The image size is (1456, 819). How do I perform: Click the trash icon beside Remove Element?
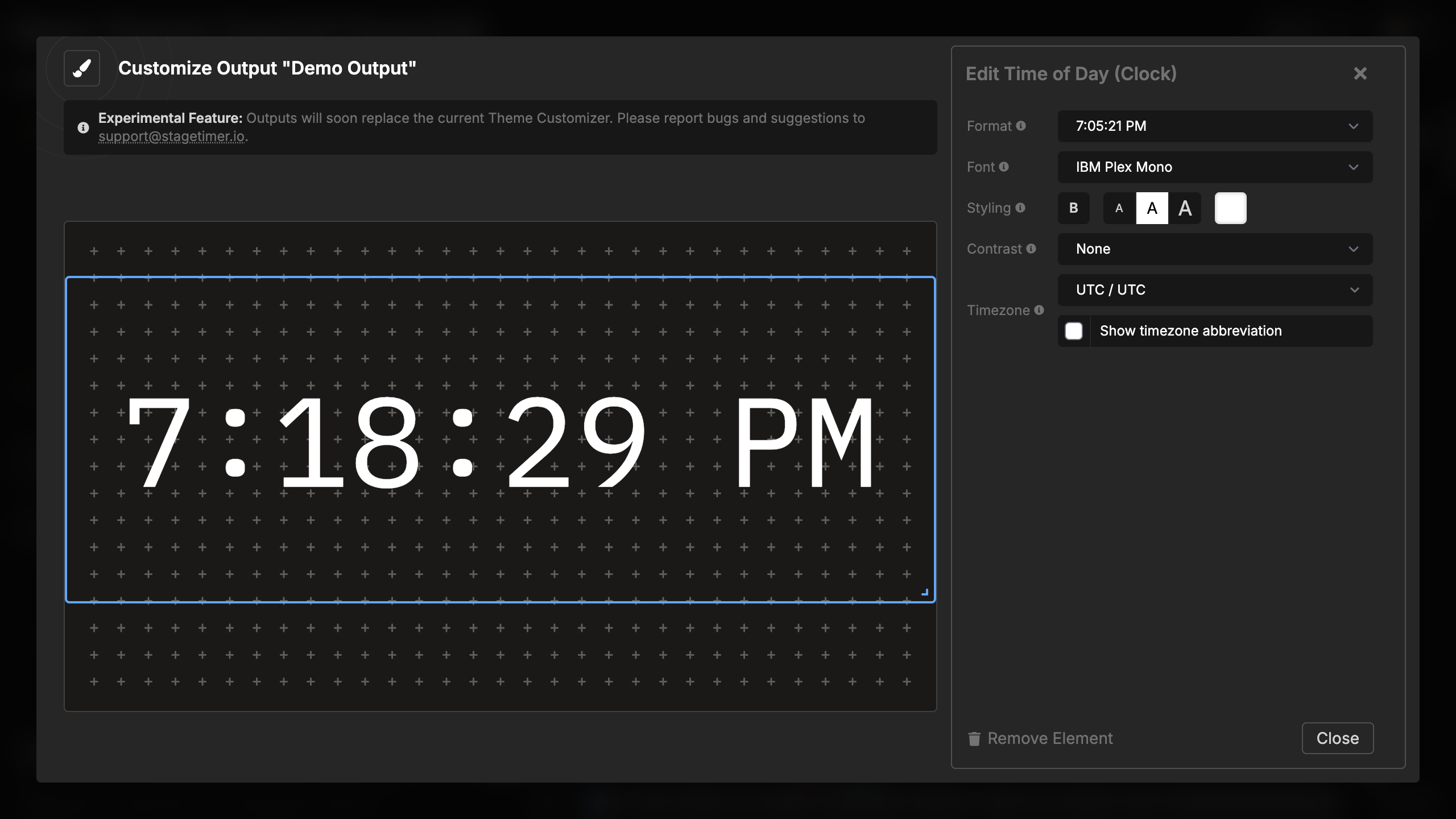(974, 738)
